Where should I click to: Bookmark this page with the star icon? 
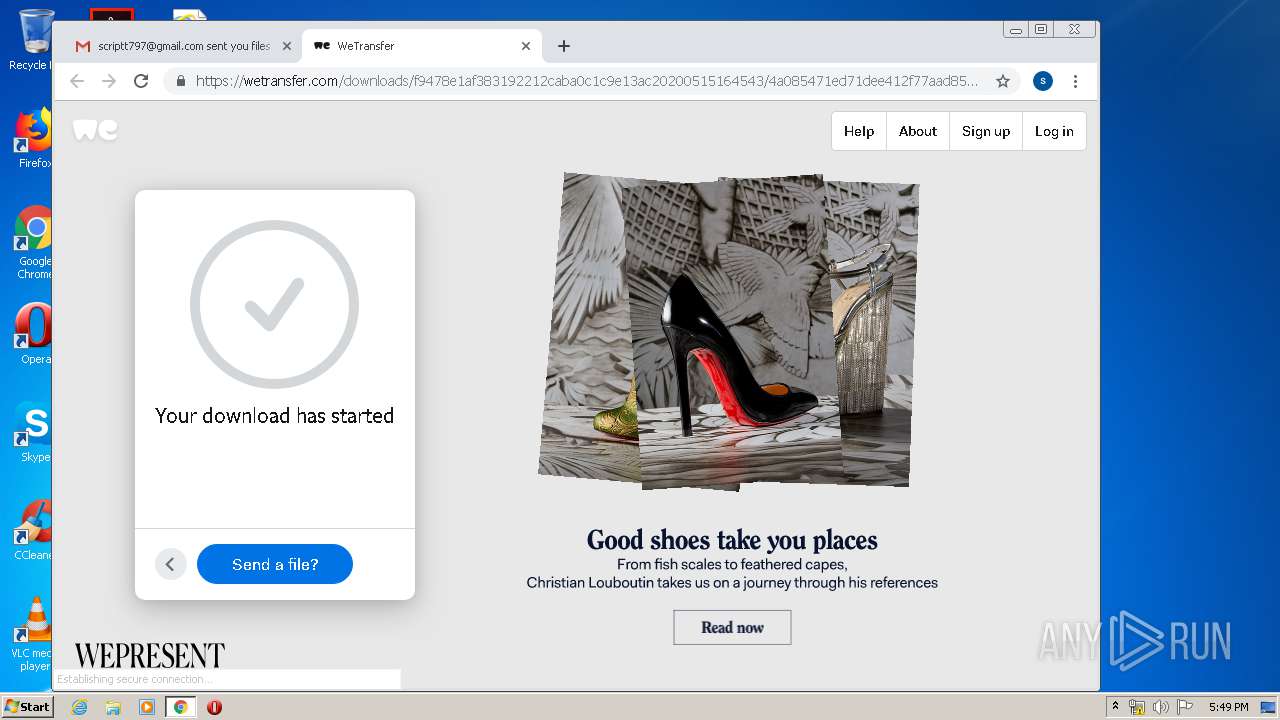(1002, 81)
